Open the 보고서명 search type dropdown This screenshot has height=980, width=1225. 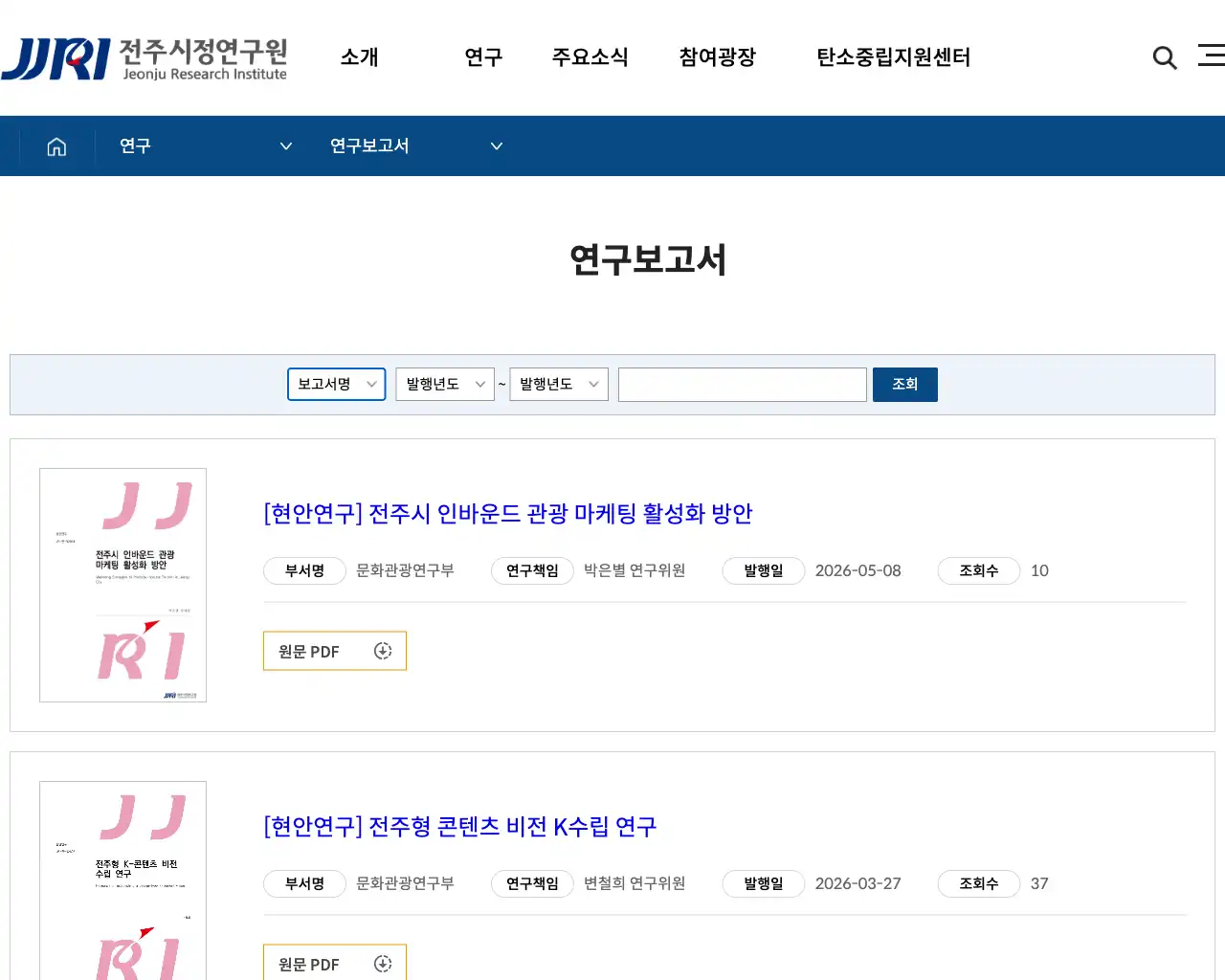pos(337,384)
